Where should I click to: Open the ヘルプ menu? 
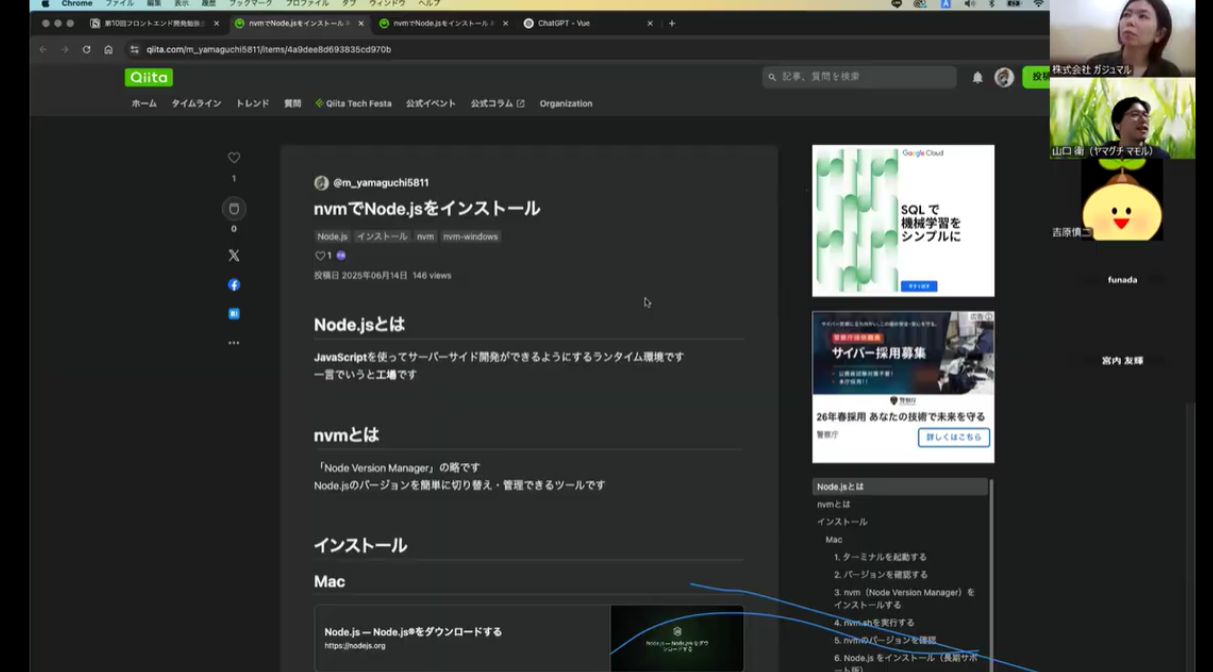coord(429,4)
